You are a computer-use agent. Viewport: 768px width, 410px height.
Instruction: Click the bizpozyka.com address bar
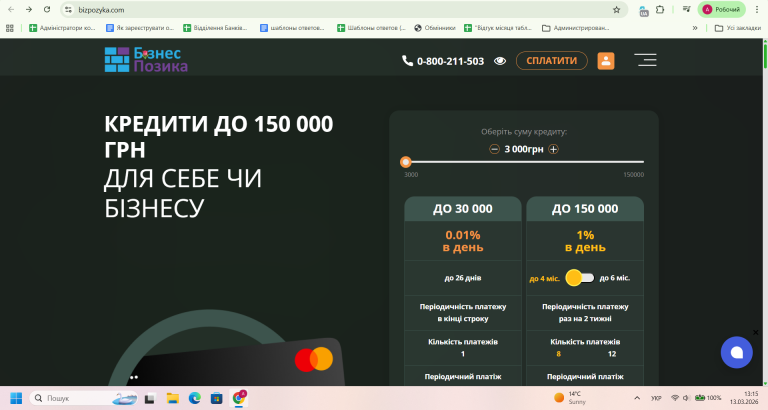[343, 10]
